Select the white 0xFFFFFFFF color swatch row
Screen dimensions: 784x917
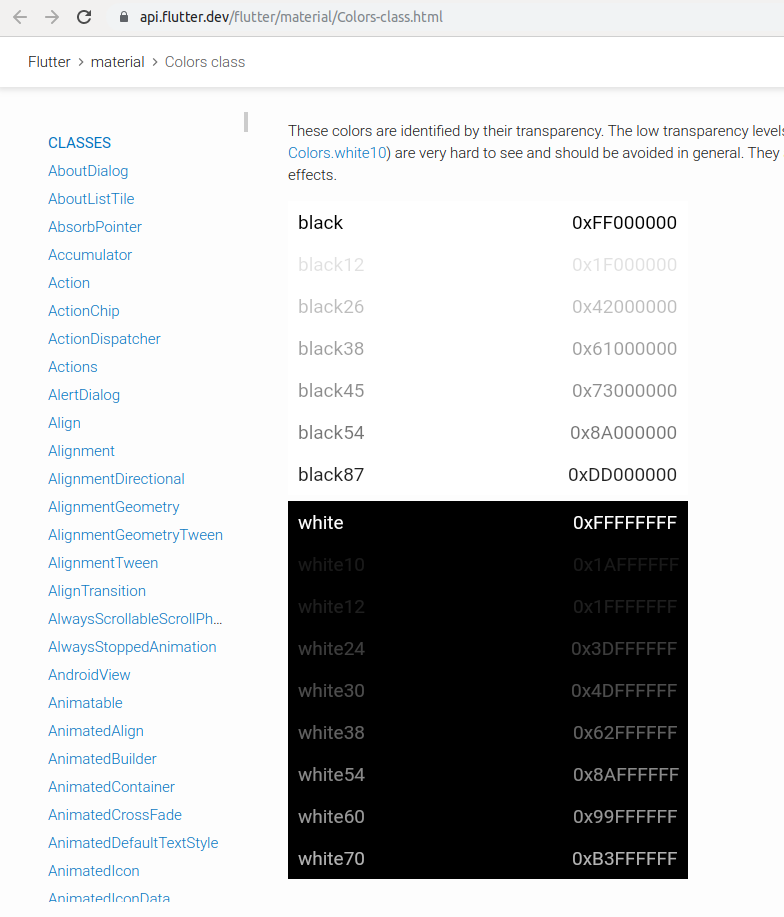(487, 523)
